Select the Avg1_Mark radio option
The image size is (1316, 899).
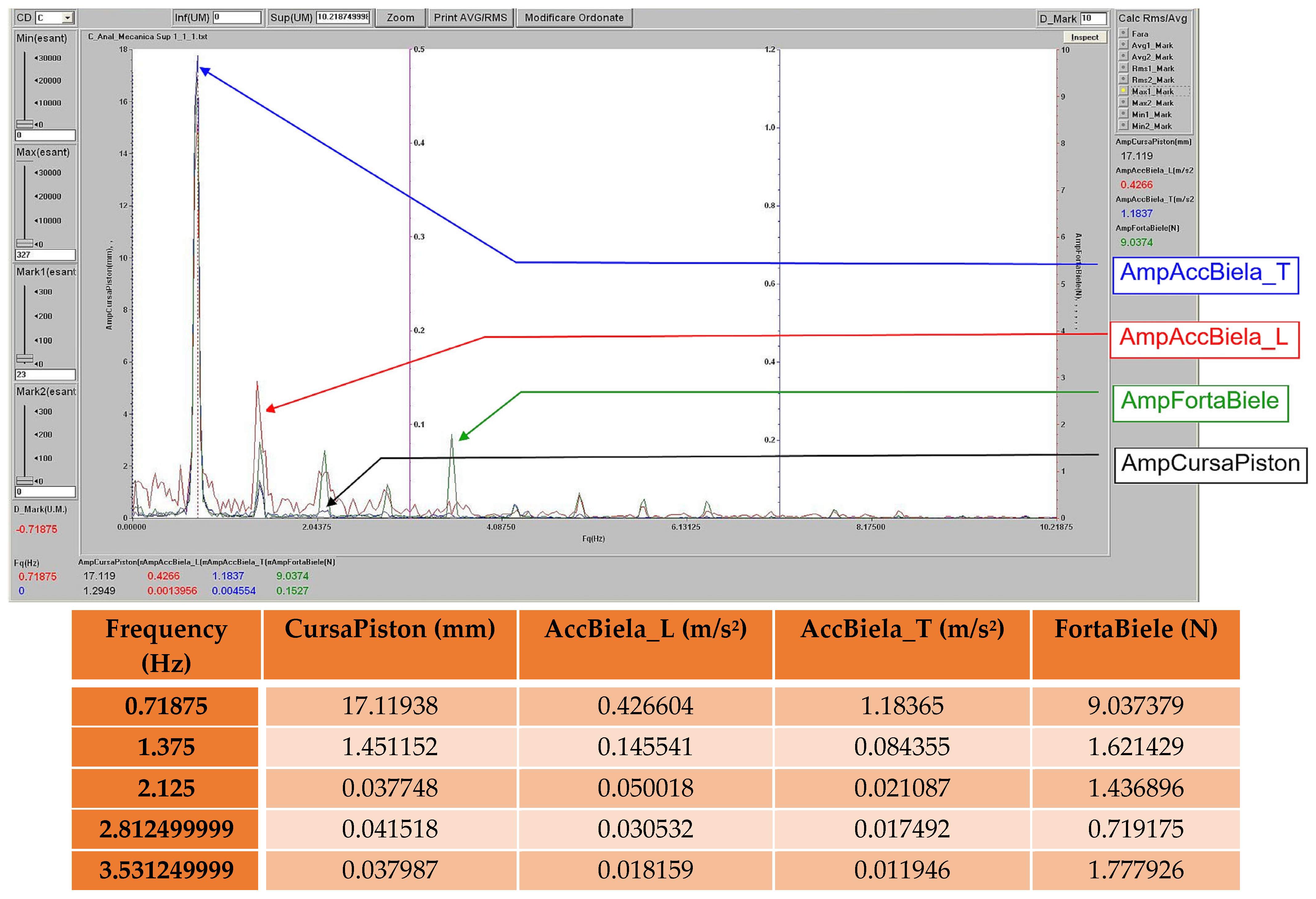pyautogui.click(x=1124, y=45)
